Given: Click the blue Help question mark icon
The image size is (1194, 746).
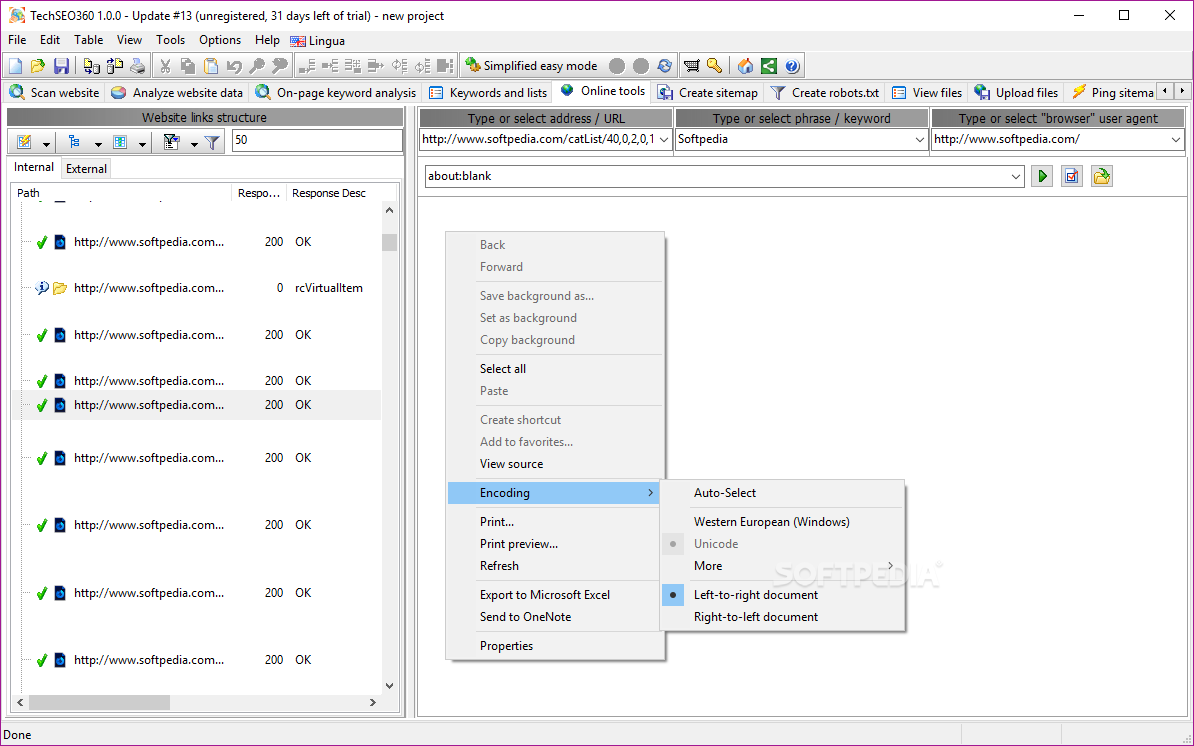Looking at the screenshot, I should click(792, 66).
